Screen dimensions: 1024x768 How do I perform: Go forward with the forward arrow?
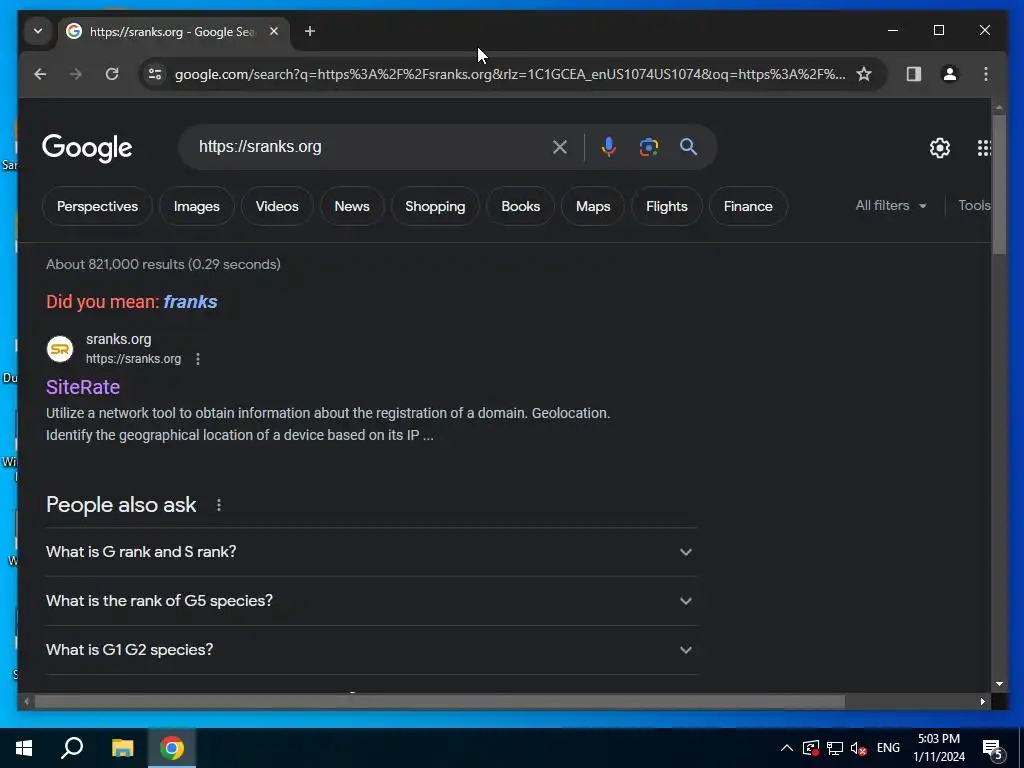click(x=76, y=74)
